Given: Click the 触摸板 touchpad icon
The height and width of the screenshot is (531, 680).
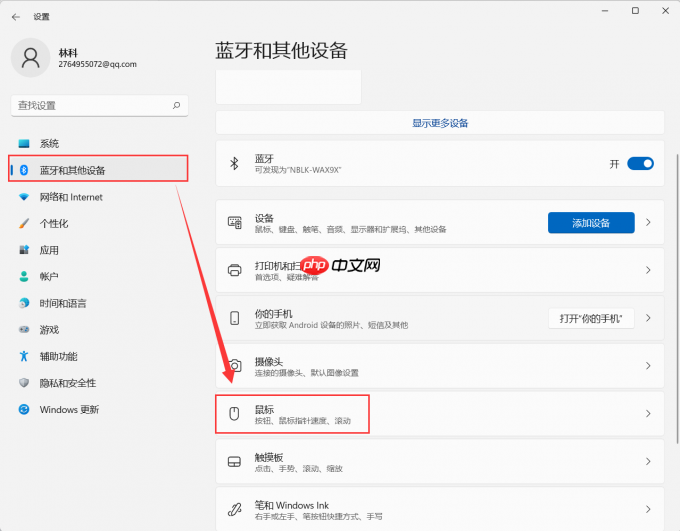Looking at the screenshot, I should point(234,462).
